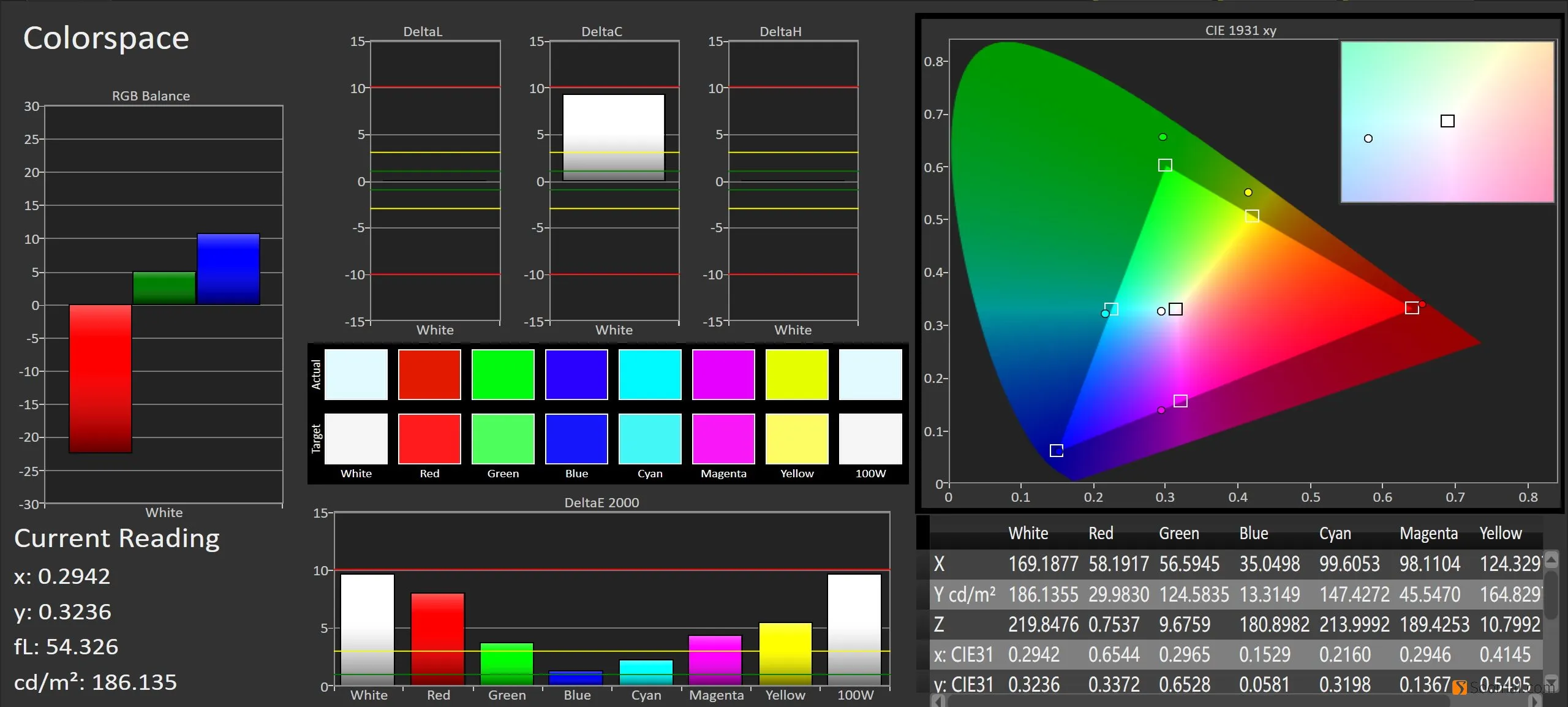Screen dimensions: 1568x707
Task: Click the data table scroll-up arrow
Action: (1551, 559)
